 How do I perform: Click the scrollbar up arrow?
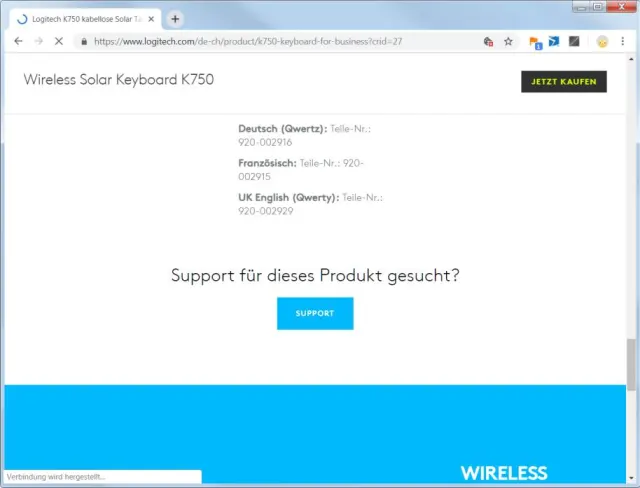point(631,59)
